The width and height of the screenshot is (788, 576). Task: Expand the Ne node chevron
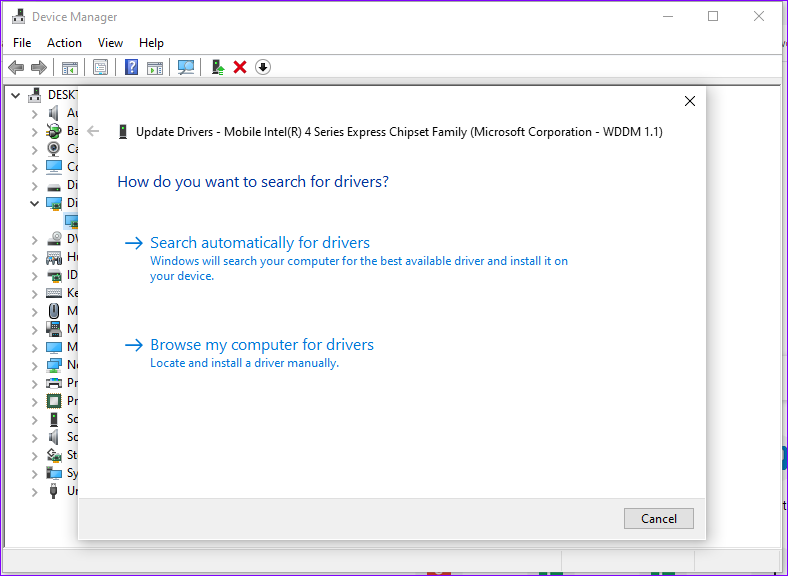pos(34,366)
